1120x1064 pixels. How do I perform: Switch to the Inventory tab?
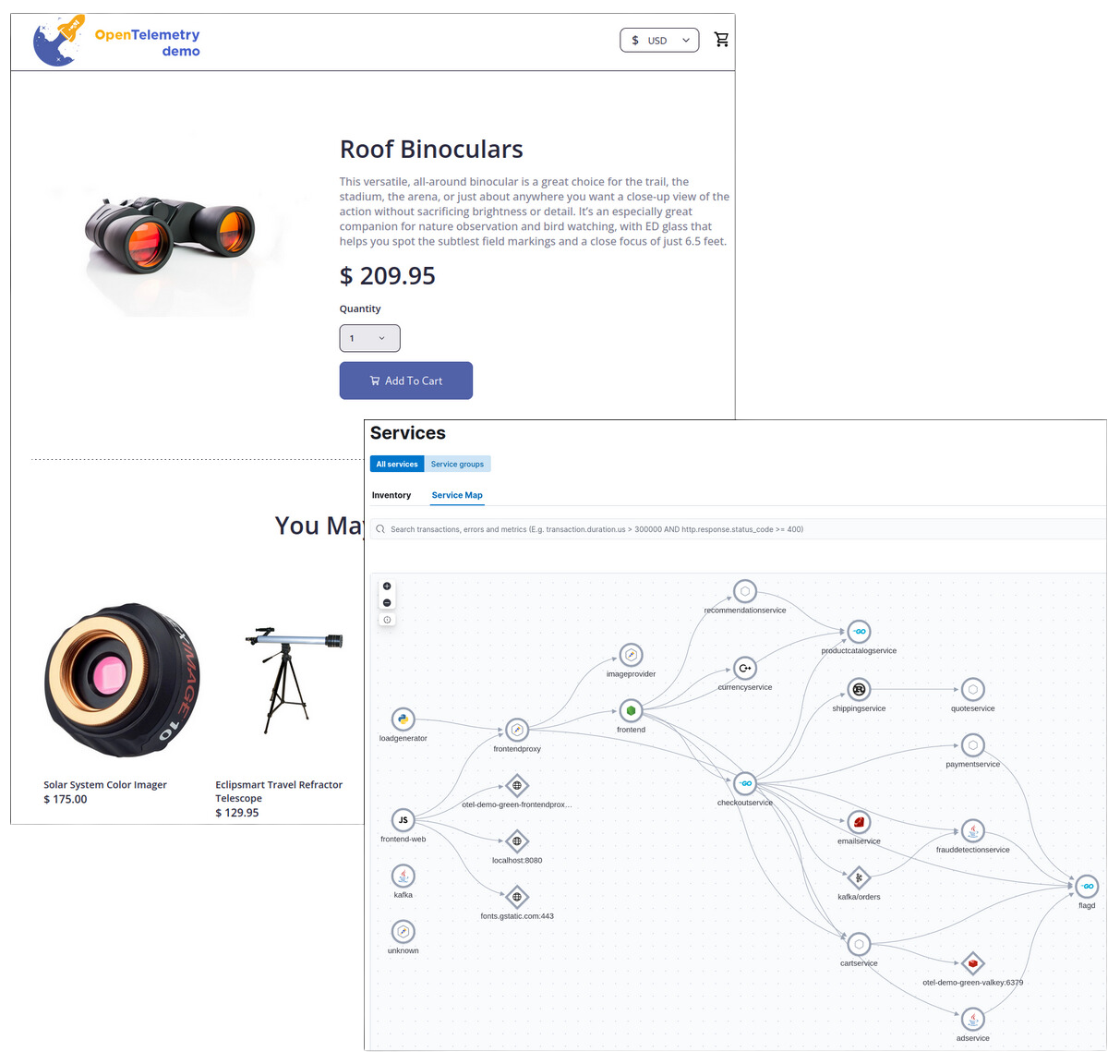click(x=391, y=495)
